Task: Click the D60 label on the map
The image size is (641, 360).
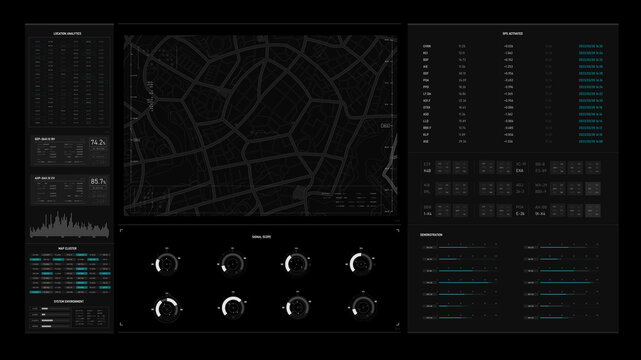Action: click(385, 126)
